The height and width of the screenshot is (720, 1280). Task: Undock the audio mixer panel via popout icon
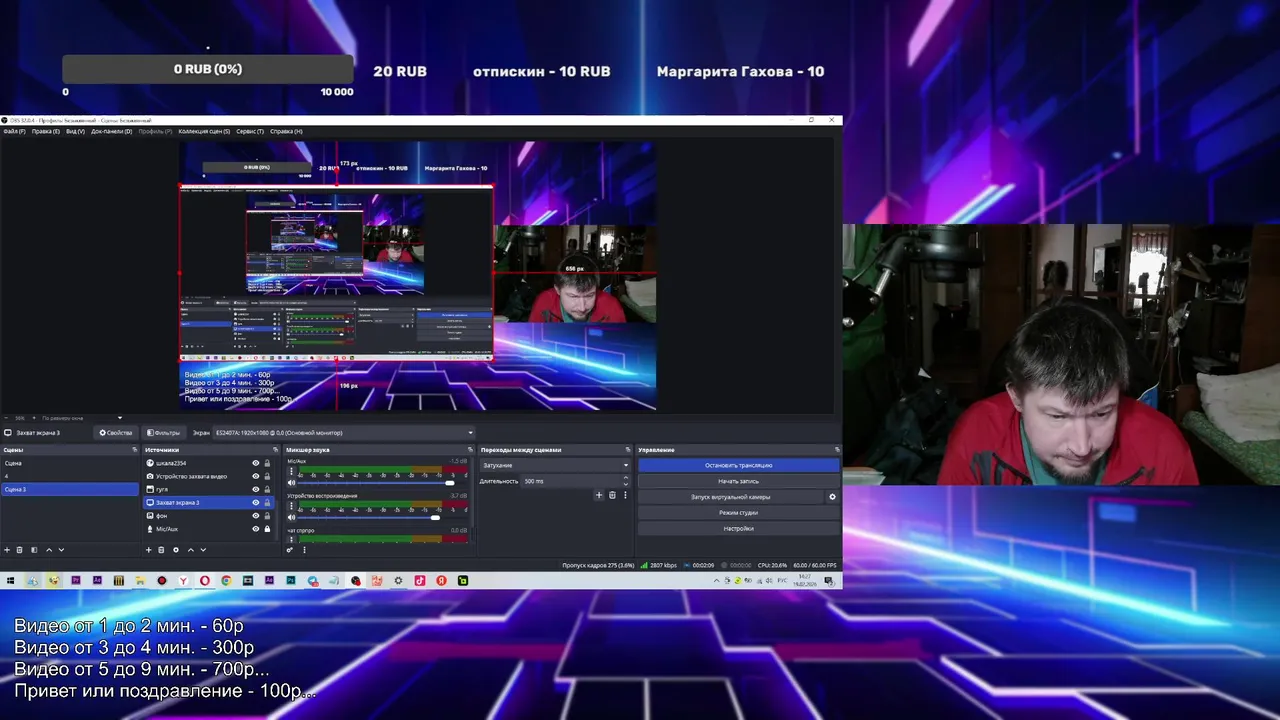470,450
